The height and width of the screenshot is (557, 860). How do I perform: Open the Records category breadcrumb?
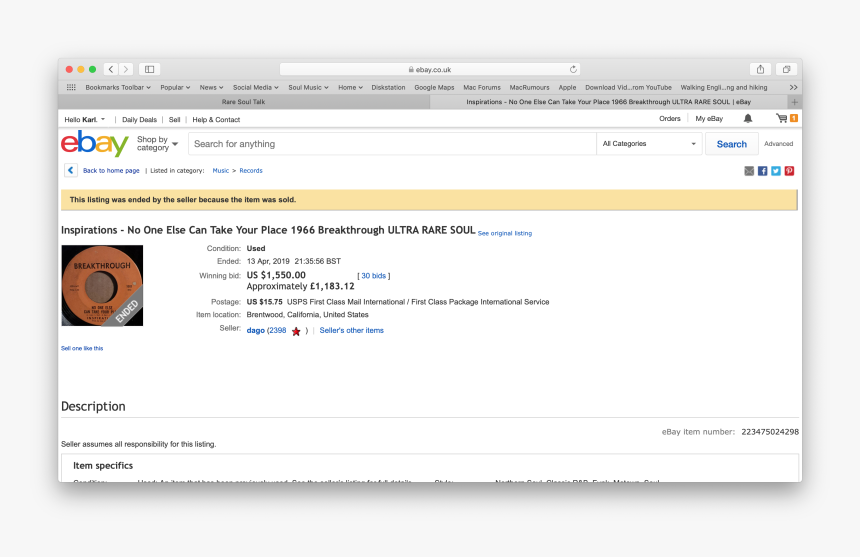point(251,170)
